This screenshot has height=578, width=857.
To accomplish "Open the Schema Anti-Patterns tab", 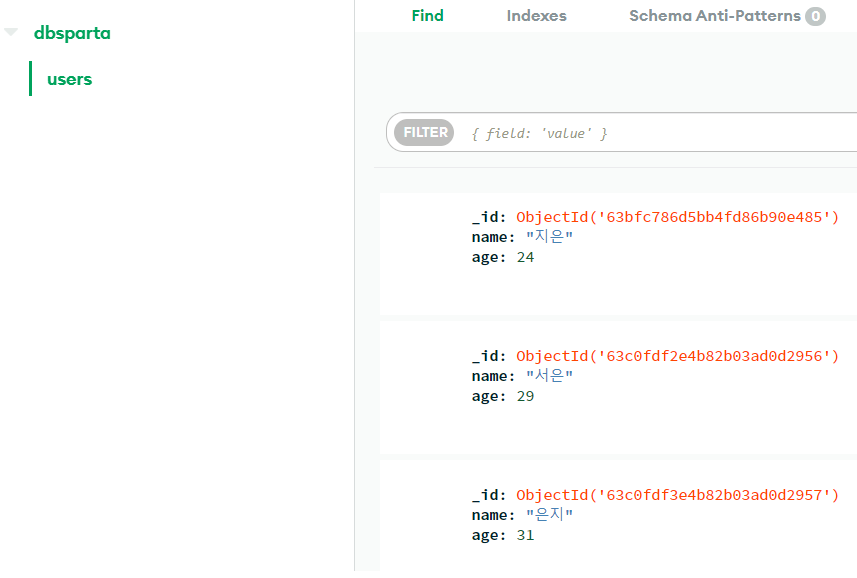I will click(x=714, y=16).
